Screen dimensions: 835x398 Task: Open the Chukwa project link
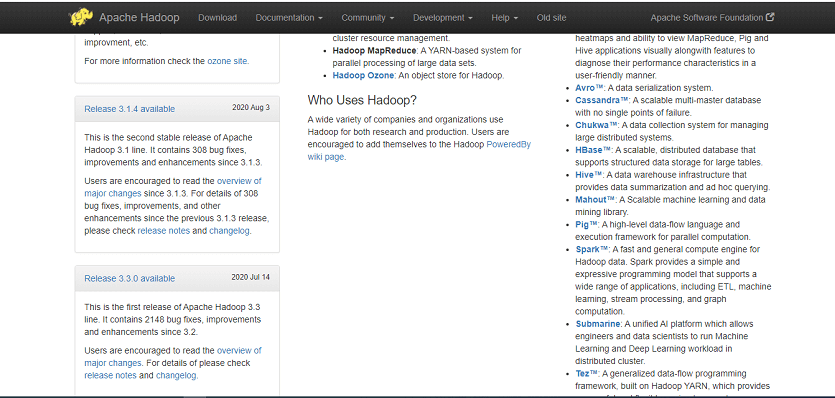pyautogui.click(x=596, y=125)
